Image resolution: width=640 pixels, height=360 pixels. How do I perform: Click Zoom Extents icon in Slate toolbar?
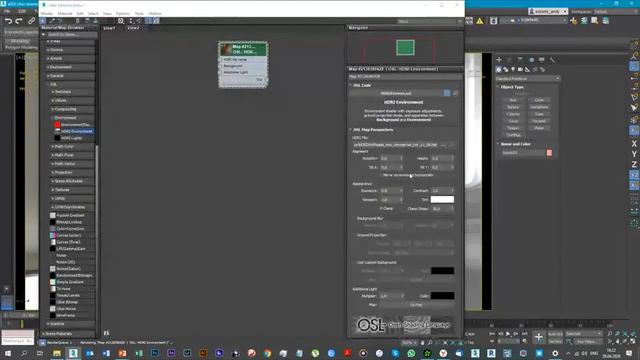pos(121,21)
